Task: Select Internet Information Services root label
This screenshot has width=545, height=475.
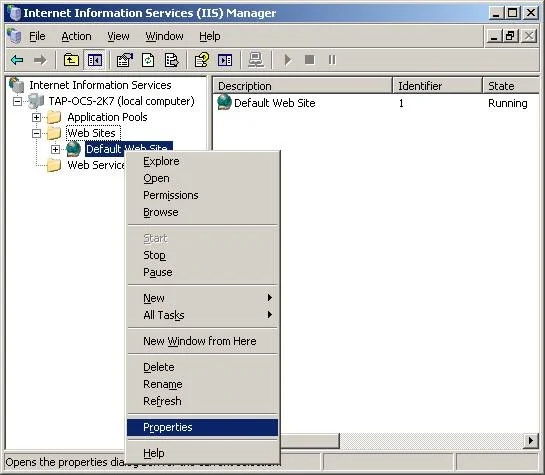Action: (x=100, y=85)
